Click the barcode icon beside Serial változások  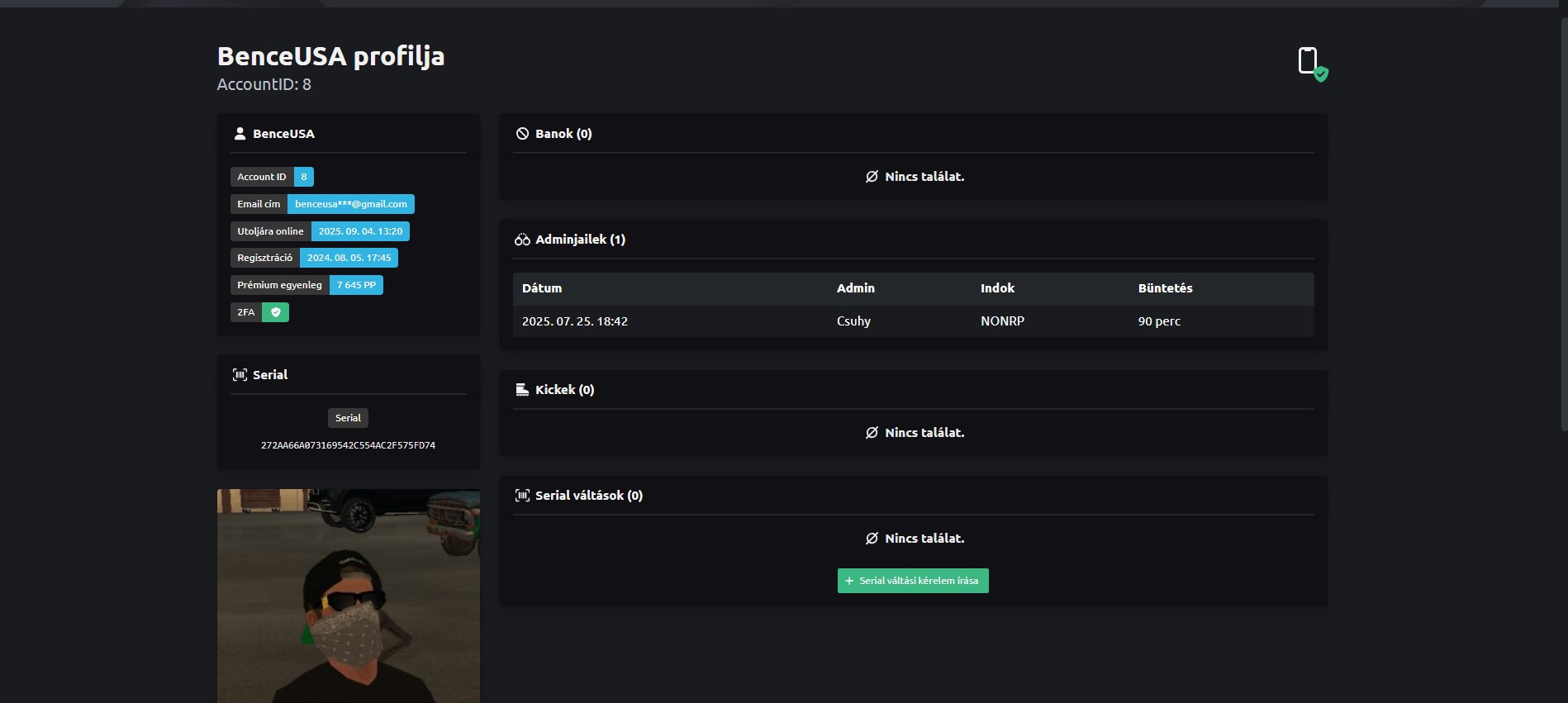click(x=522, y=496)
